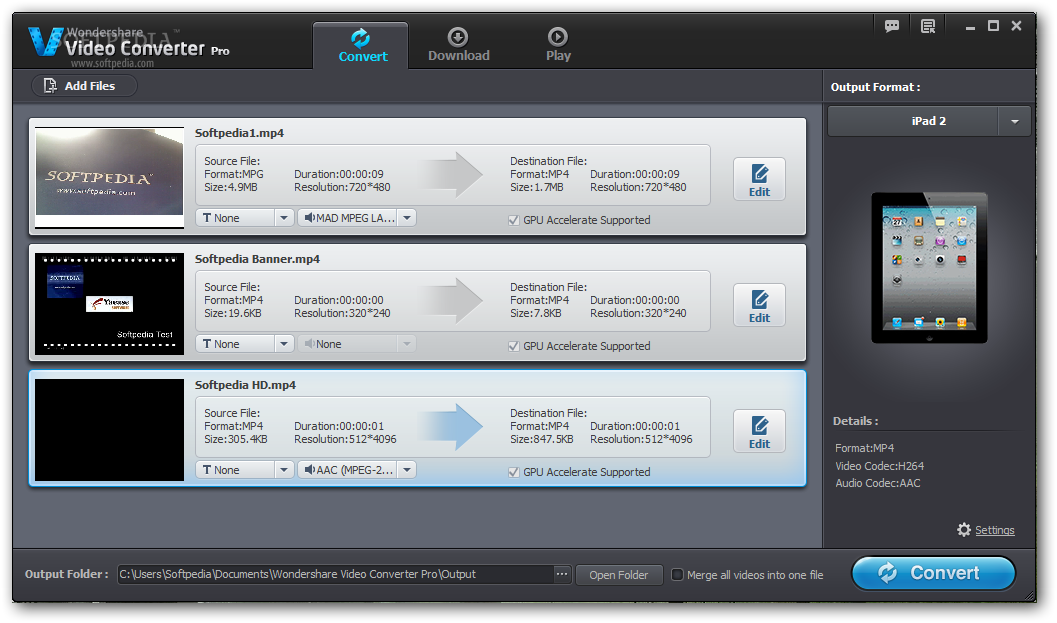Screen dimensions: 1057x623
Task: Click conversion arrow for Softpedia HD.mp4
Action: (451, 427)
